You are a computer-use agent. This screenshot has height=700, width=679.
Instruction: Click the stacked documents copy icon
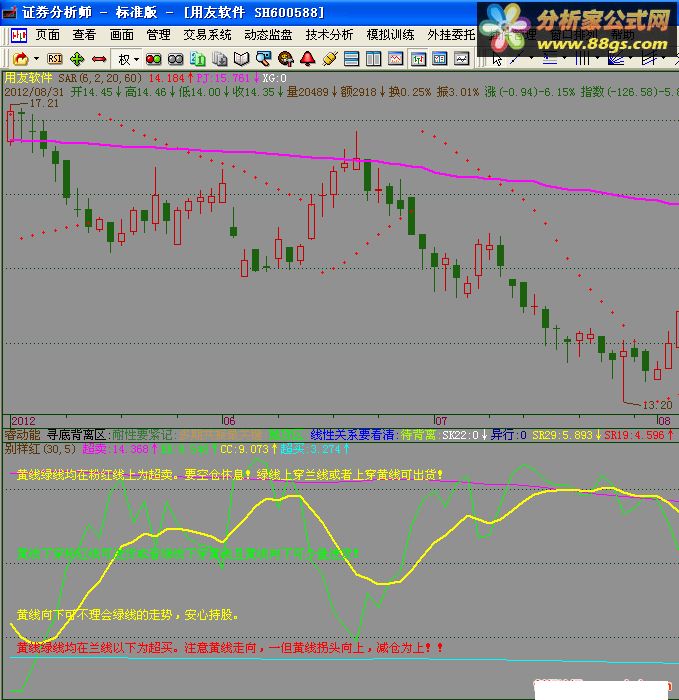[220, 59]
